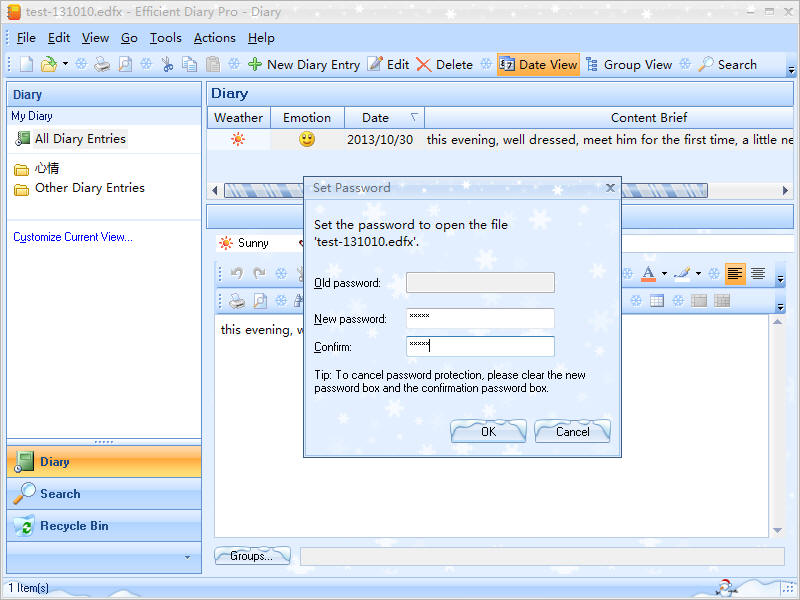Screen dimensions: 800x600
Task: Open the Actions menu
Action: (x=214, y=38)
